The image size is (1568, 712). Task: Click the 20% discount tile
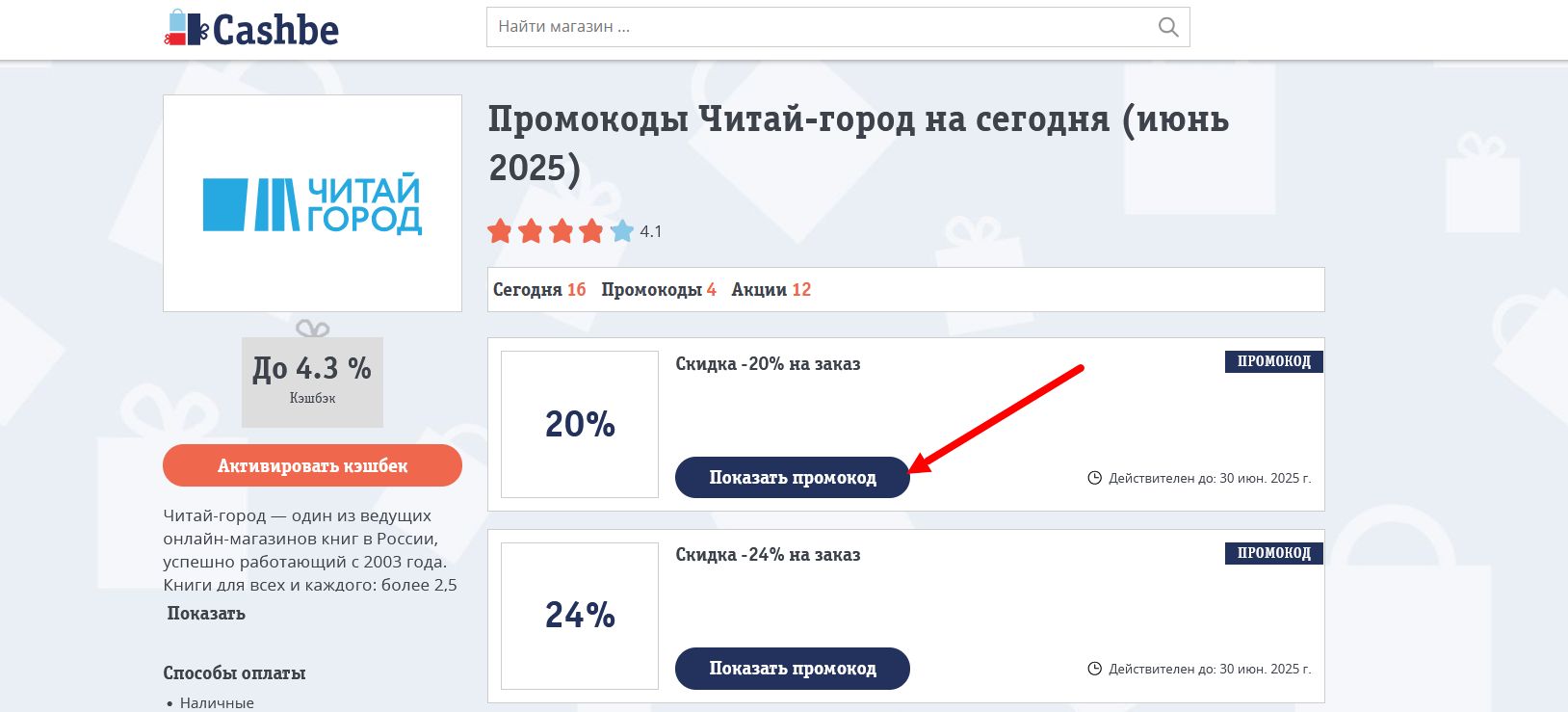(580, 424)
